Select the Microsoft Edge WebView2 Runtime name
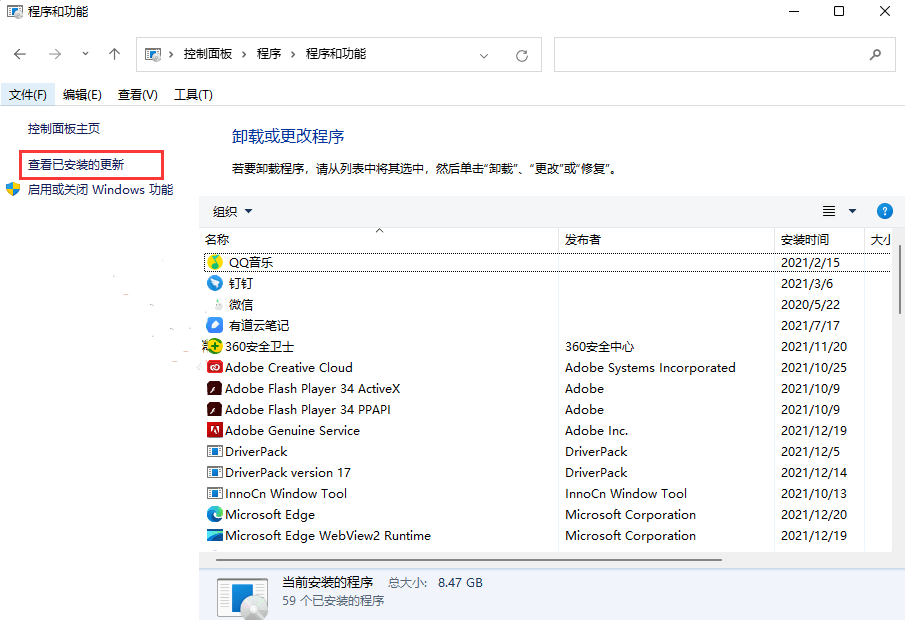Viewport: 905px width, 620px height. click(328, 536)
